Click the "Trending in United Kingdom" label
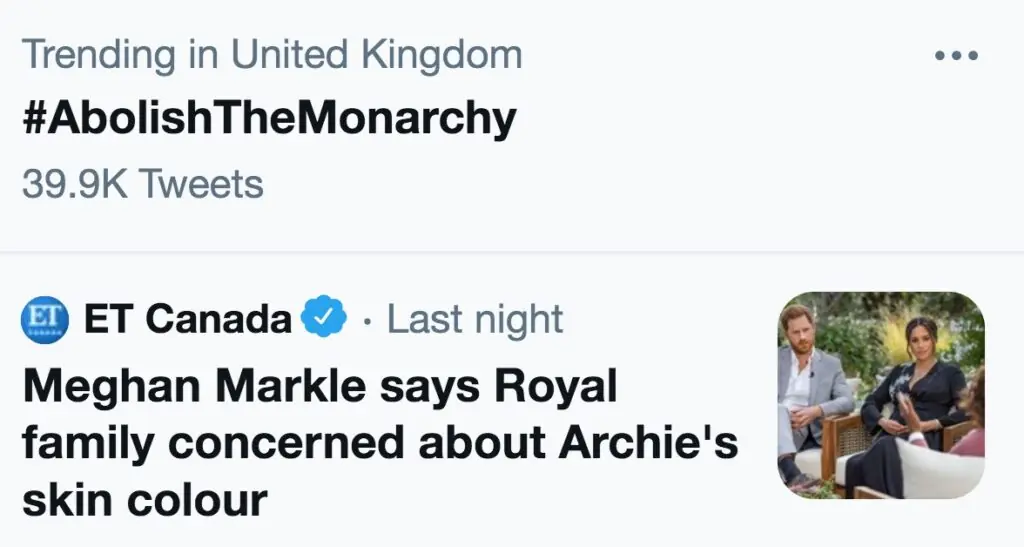The image size is (1024, 547). pyautogui.click(x=272, y=55)
